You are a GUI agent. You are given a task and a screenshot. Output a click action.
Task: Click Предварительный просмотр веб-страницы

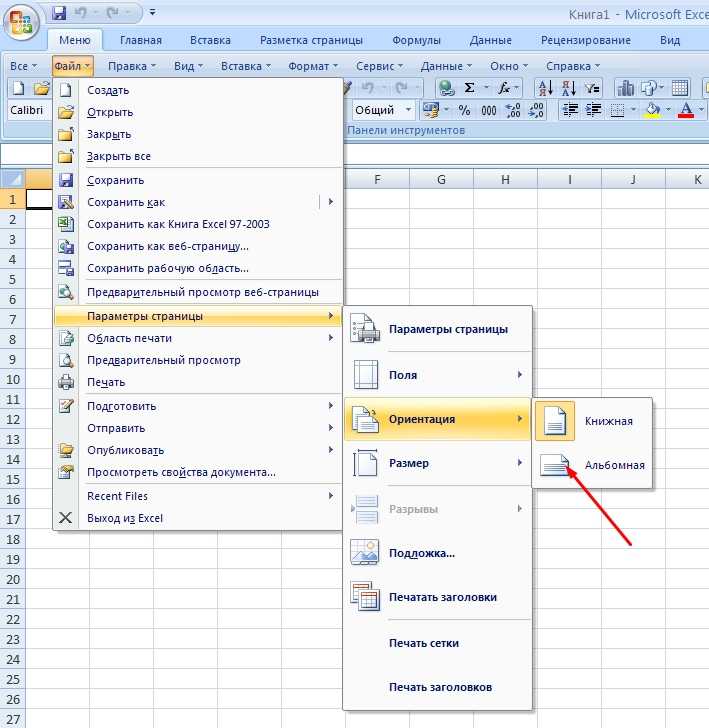(x=198, y=292)
